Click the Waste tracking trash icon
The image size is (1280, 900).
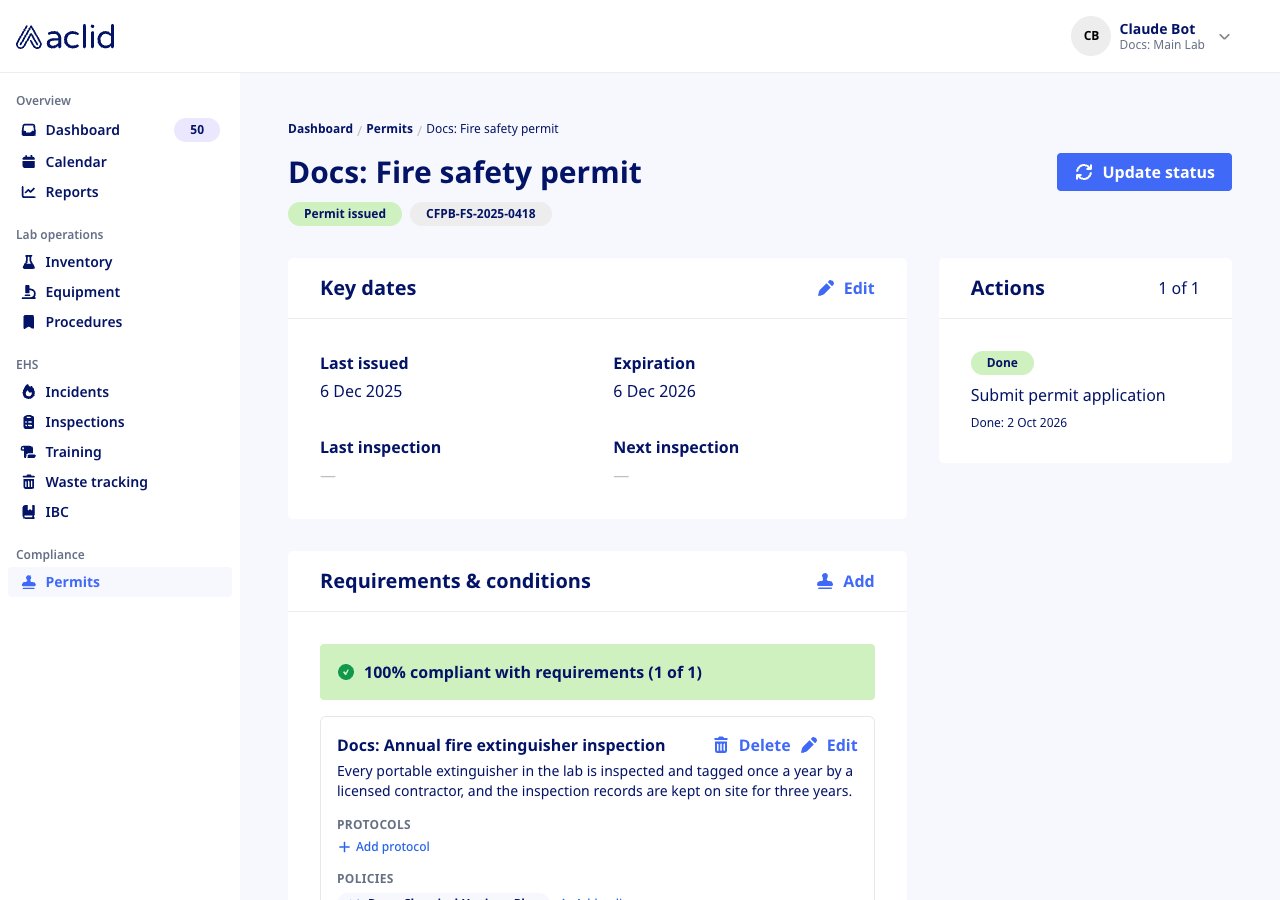29,482
